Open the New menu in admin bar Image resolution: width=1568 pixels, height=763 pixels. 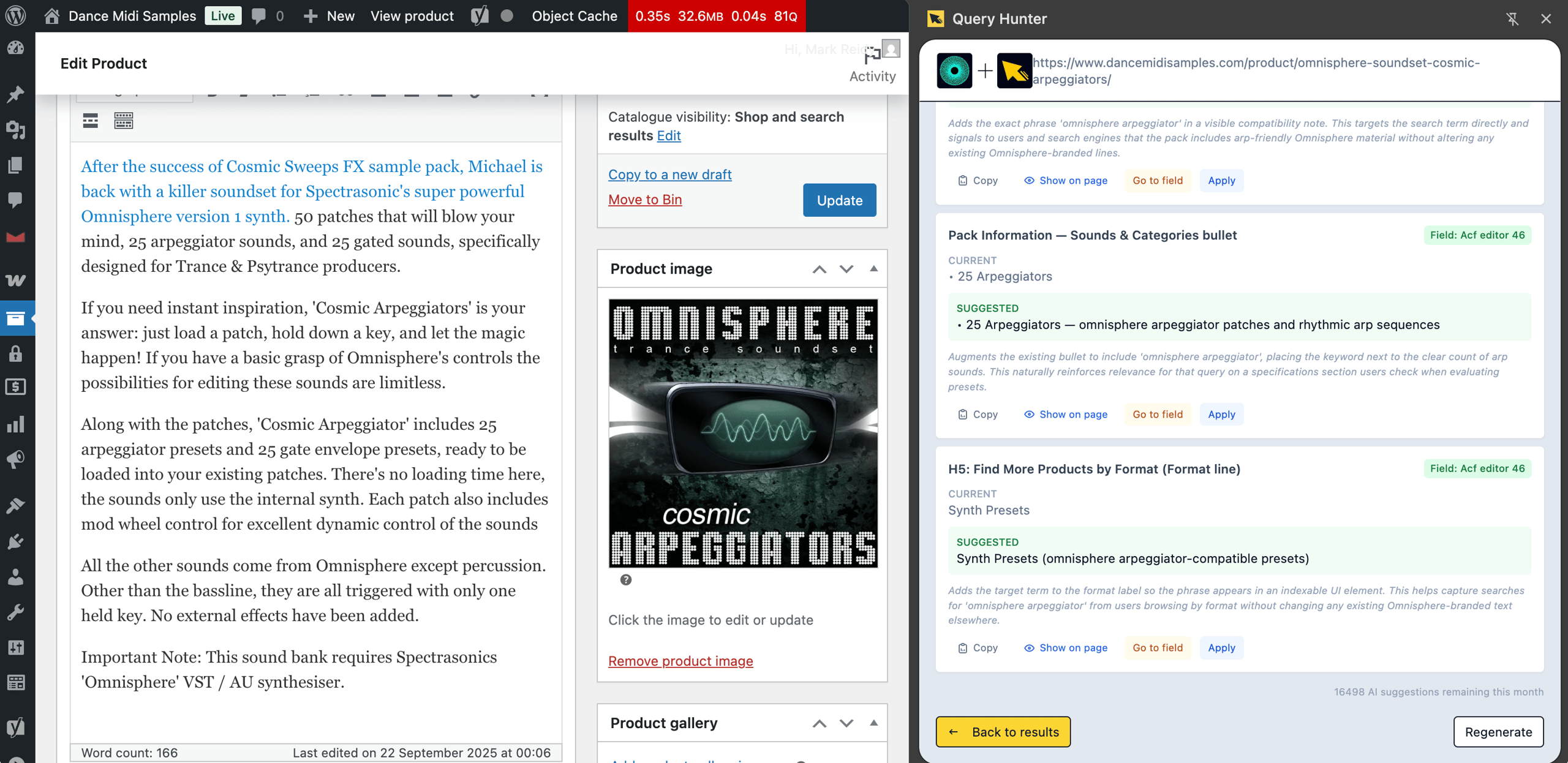tap(329, 17)
